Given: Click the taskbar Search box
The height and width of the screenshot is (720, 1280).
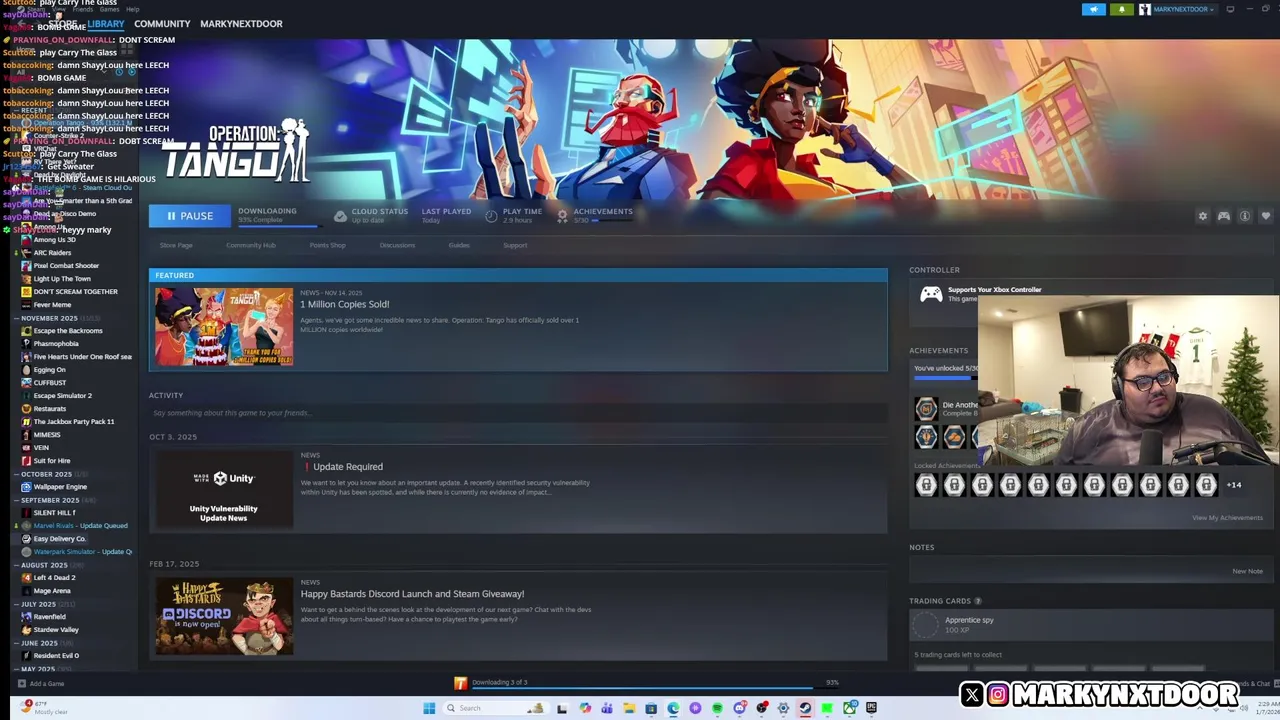Looking at the screenshot, I should tap(495, 708).
